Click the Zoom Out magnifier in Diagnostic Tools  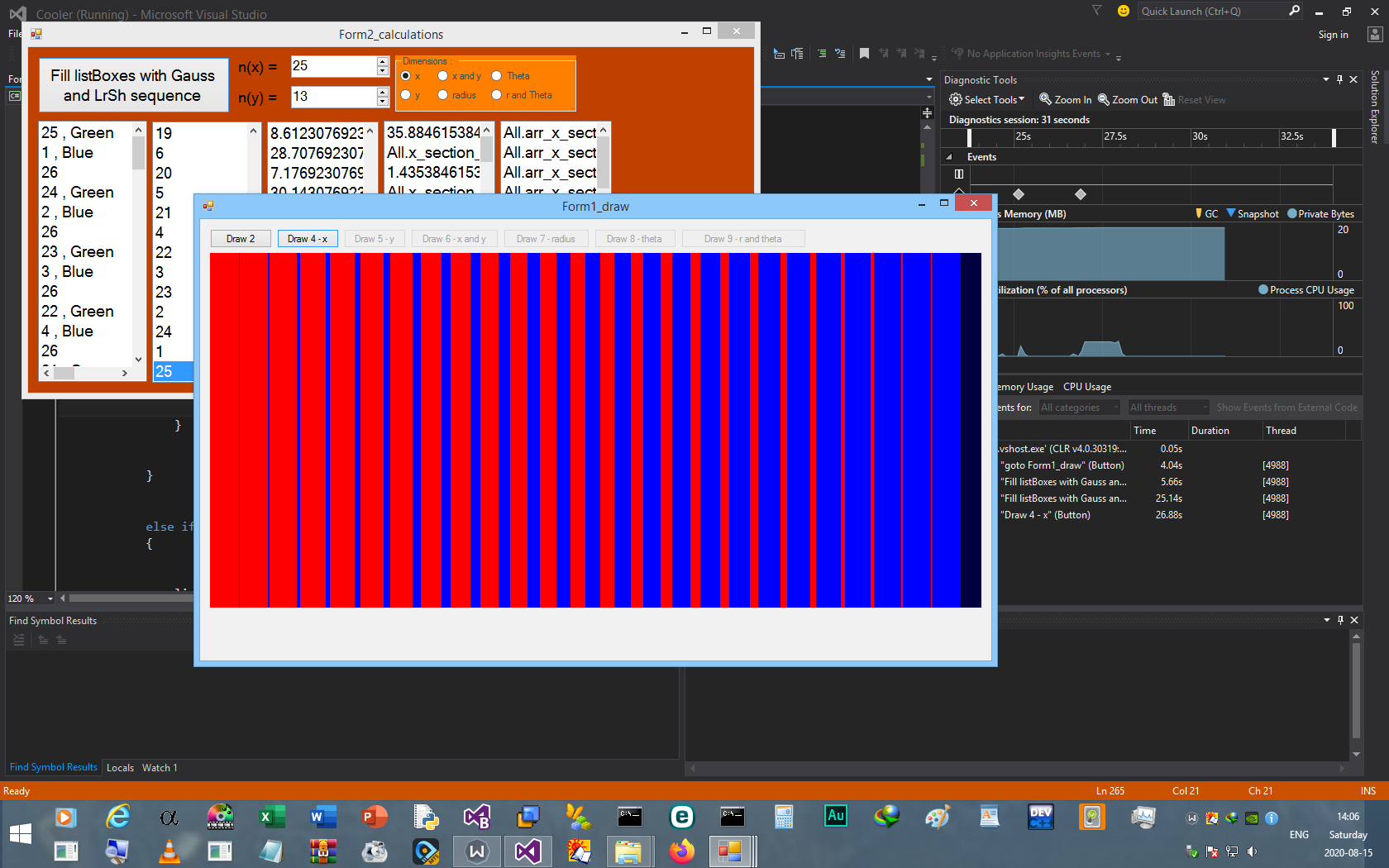pos(1104,99)
